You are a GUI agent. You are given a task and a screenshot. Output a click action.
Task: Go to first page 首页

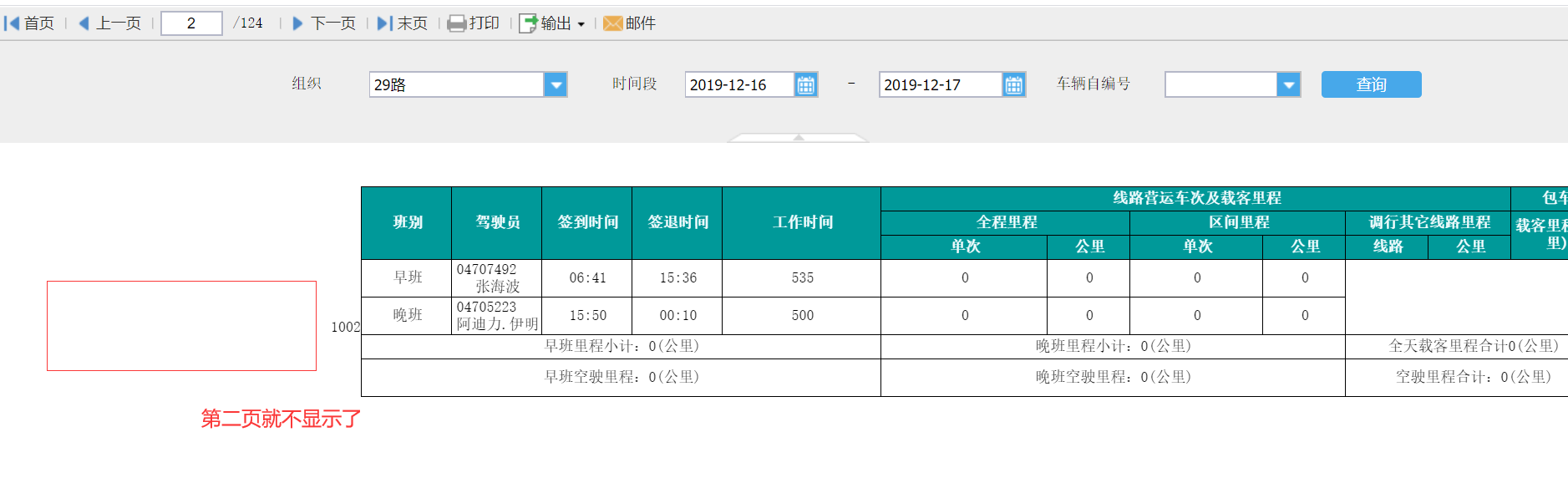(29, 23)
